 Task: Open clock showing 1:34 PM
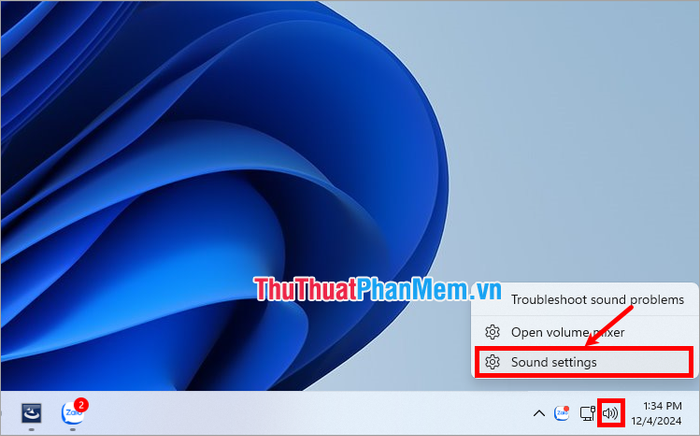click(662, 406)
